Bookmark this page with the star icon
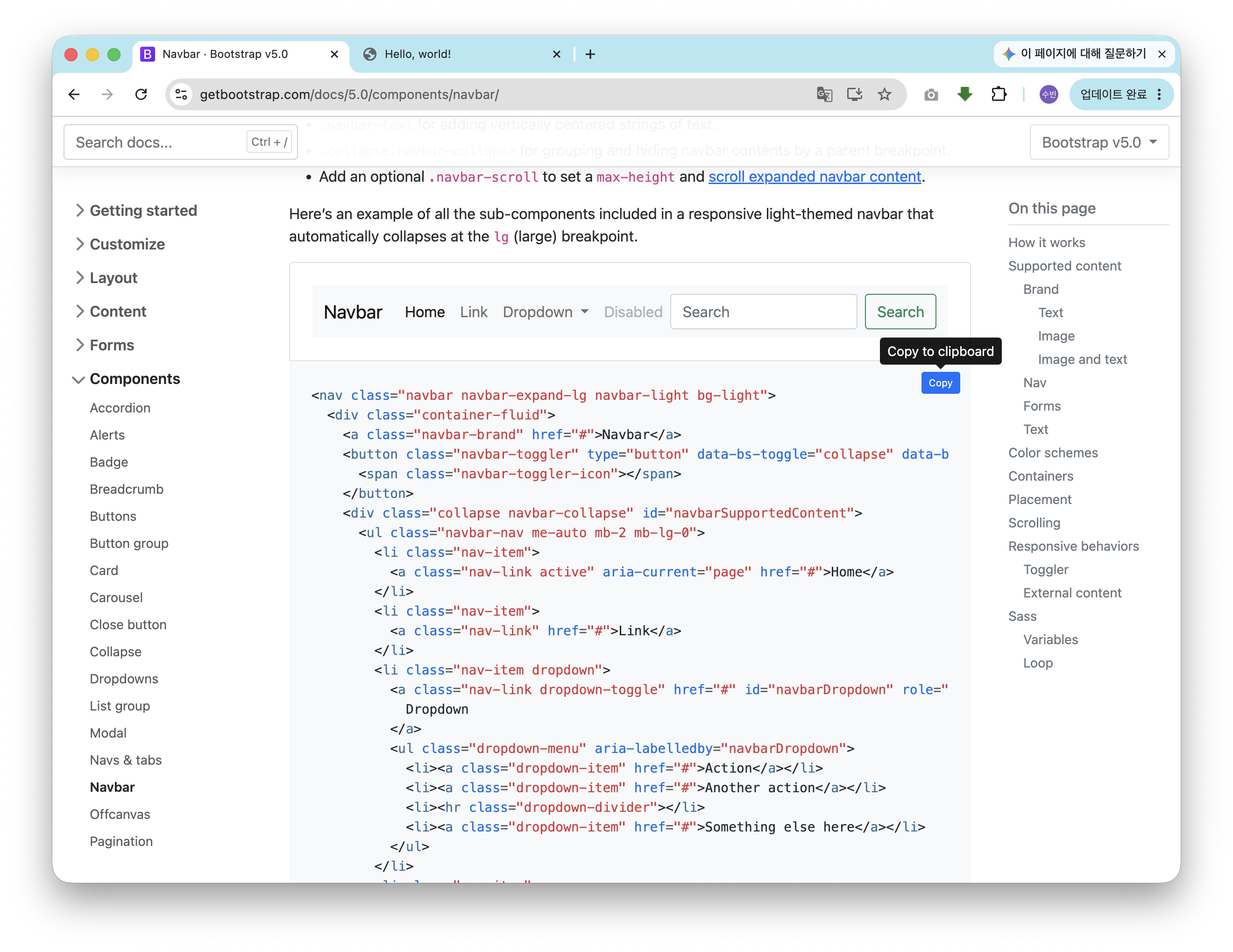Viewport: 1233px width, 952px height. pyautogui.click(x=885, y=94)
